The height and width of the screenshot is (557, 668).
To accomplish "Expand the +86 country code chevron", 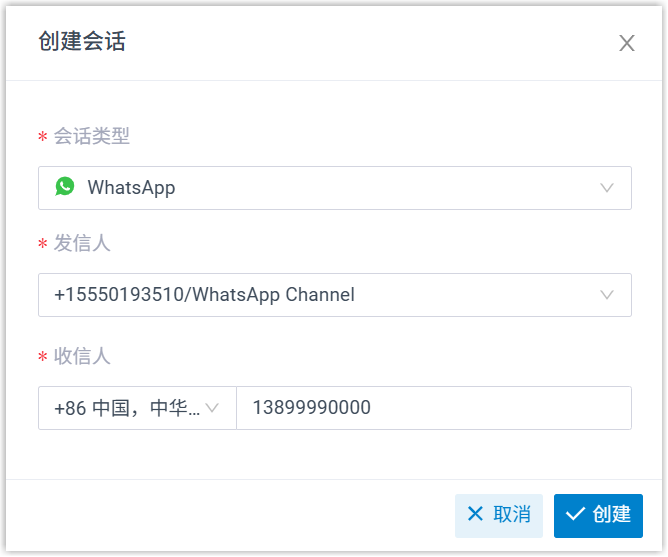I will 212,408.
